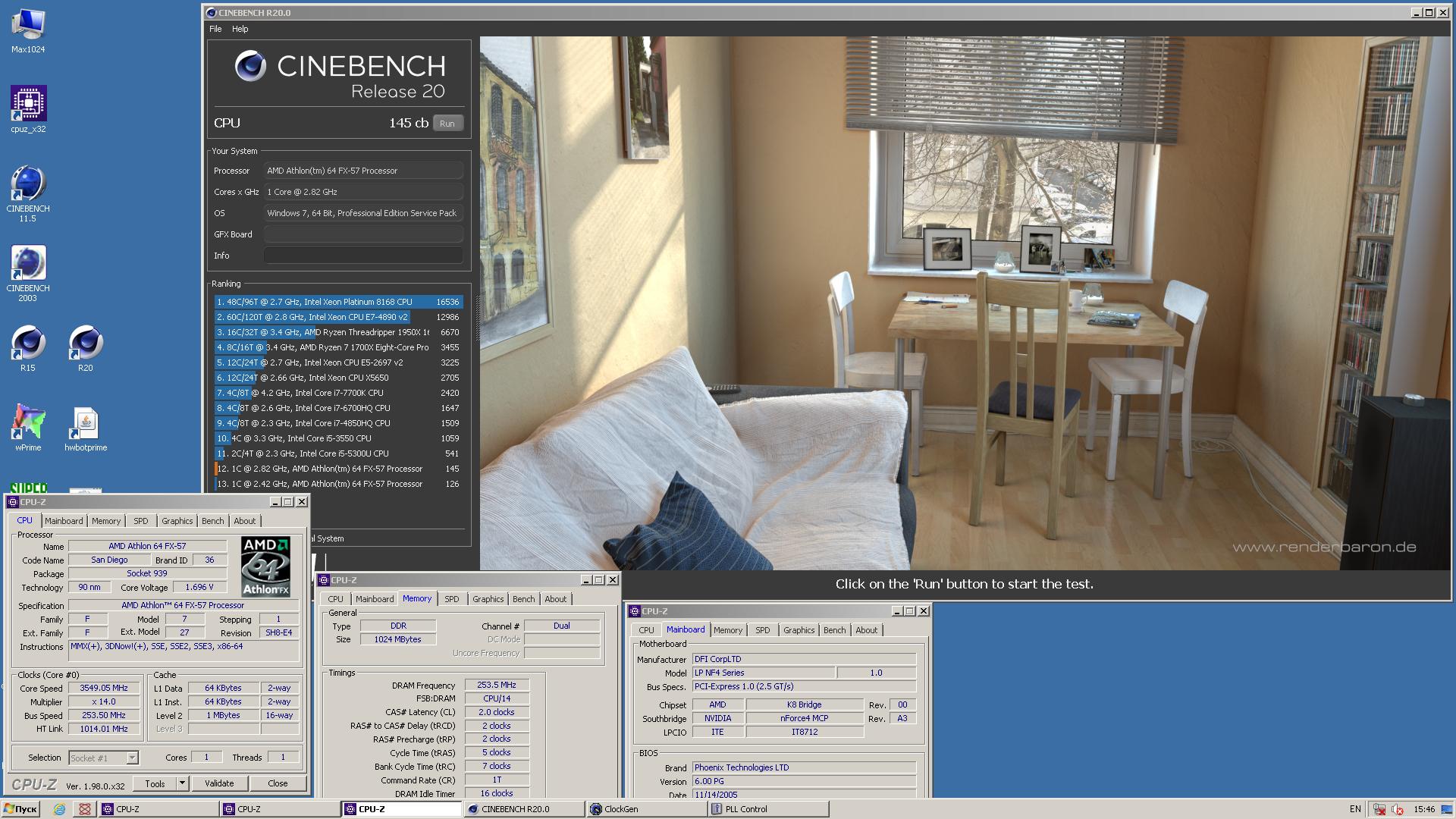Select ranking row AMD Ryzen Threadripper 1950X
1456x819 pixels.
pos(338,332)
